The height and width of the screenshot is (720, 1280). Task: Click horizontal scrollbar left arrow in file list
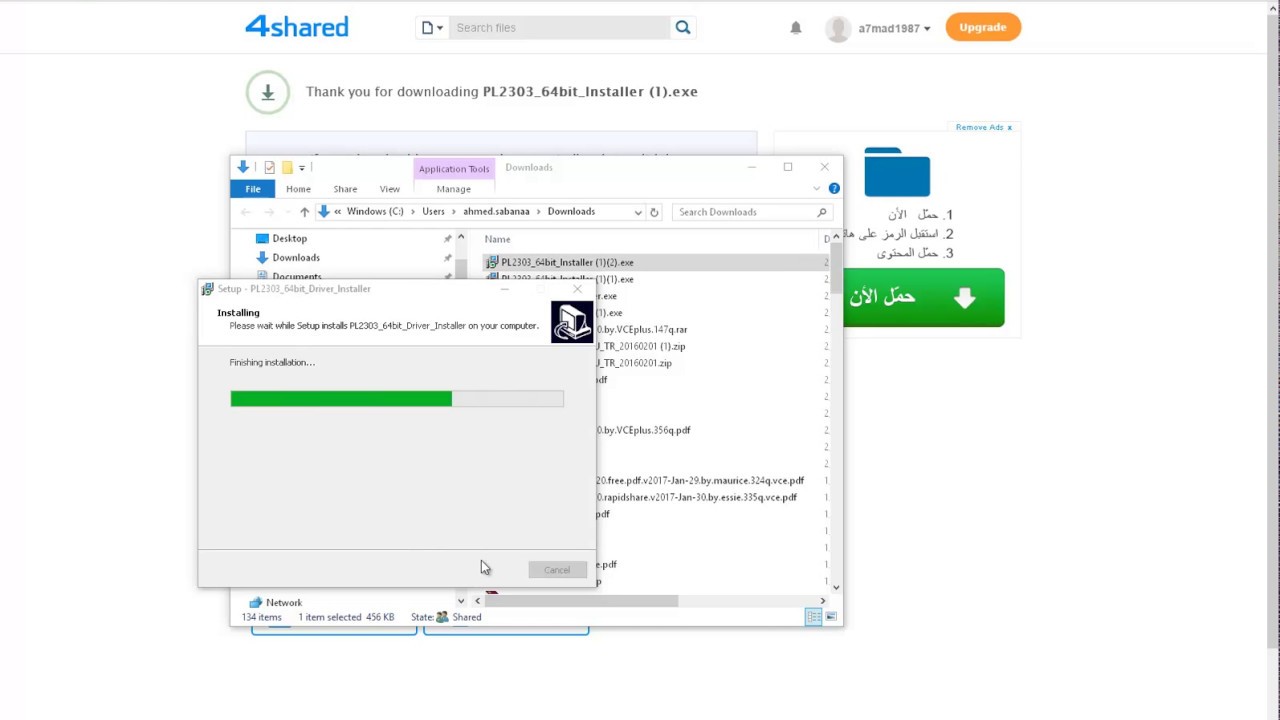[477, 601]
